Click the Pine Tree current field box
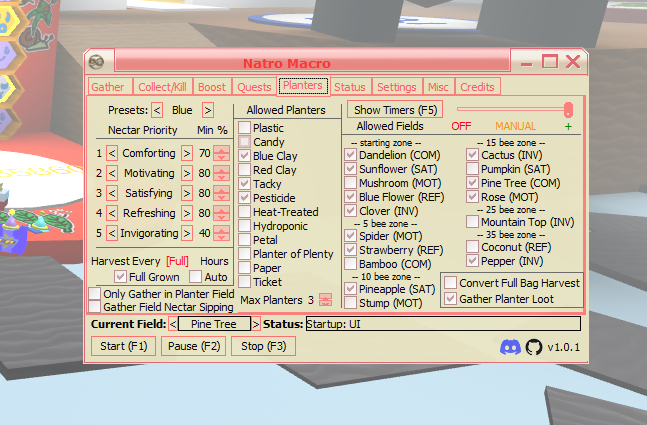Screen dimensions: 647x425 pos(214,324)
